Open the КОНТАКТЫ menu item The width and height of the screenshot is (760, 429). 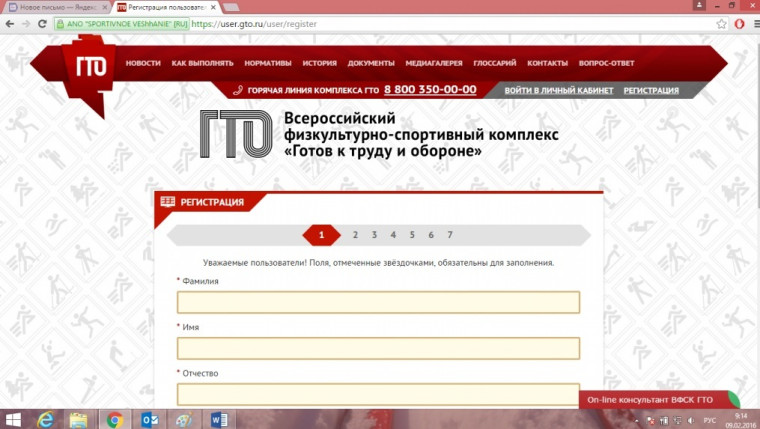[x=547, y=63]
